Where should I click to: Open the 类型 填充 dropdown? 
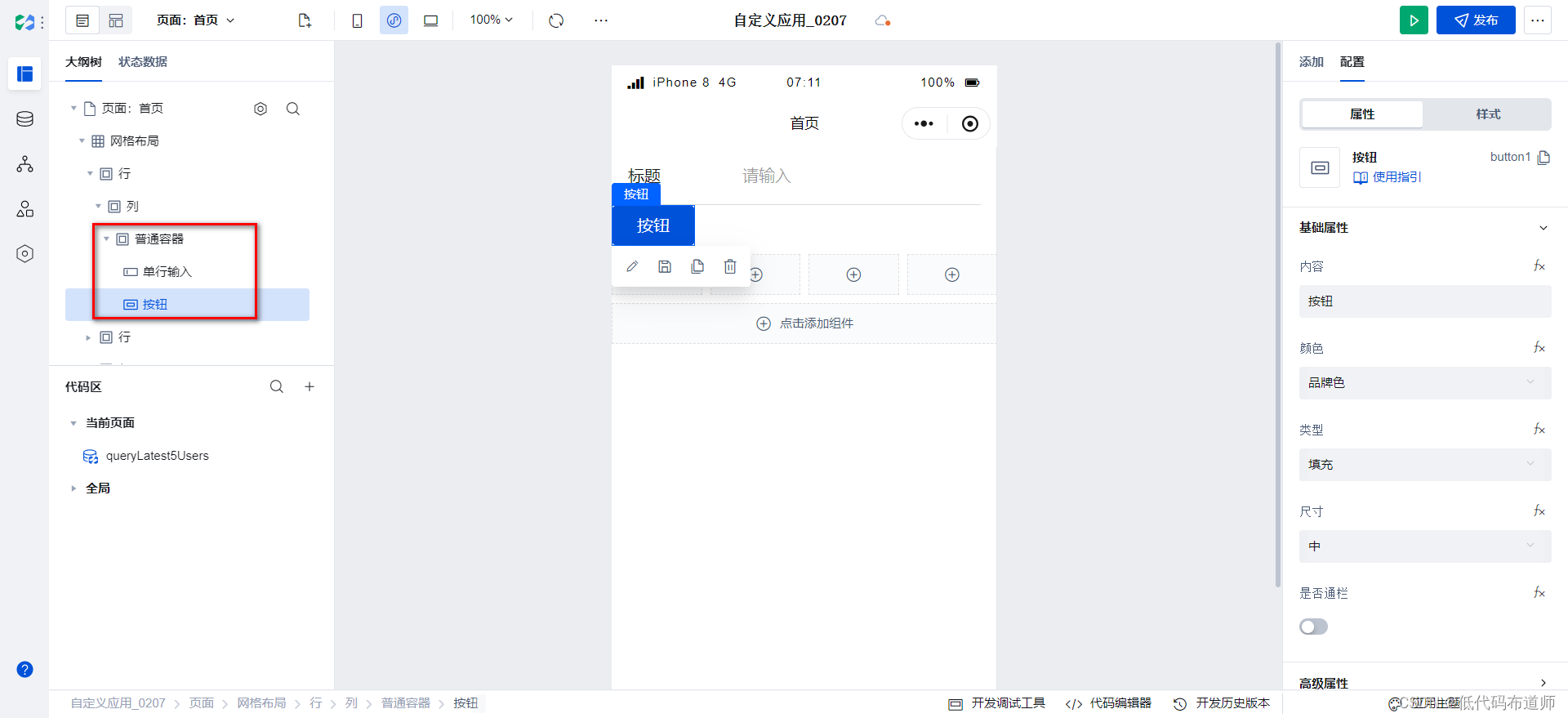(x=1425, y=464)
